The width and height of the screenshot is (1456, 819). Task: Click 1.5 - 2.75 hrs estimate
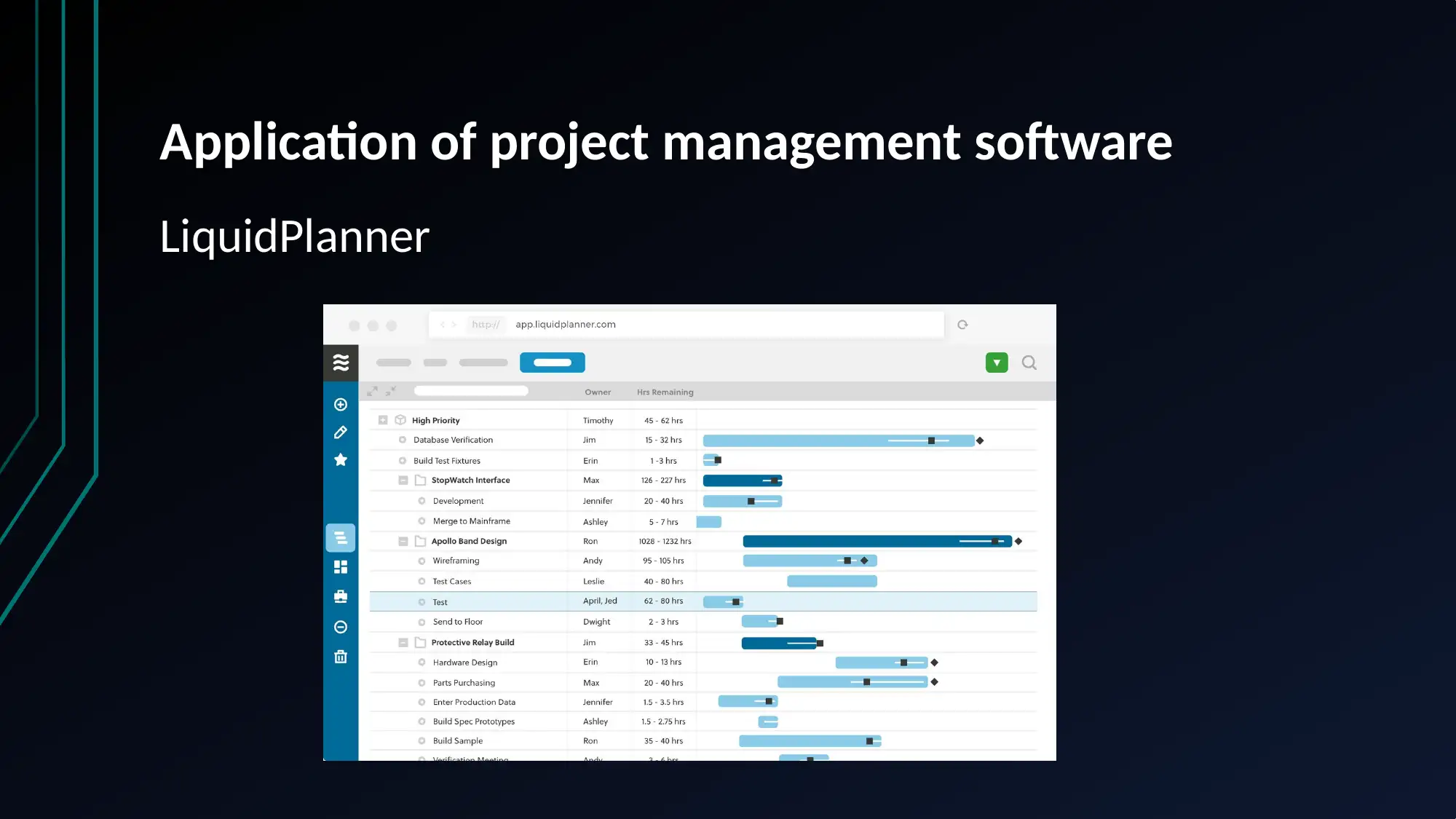point(663,721)
